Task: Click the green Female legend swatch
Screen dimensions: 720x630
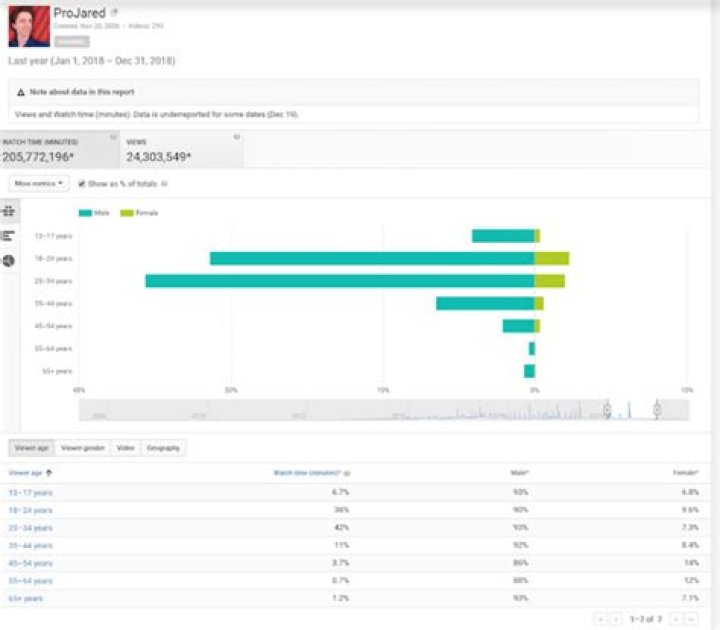Action: (x=127, y=213)
